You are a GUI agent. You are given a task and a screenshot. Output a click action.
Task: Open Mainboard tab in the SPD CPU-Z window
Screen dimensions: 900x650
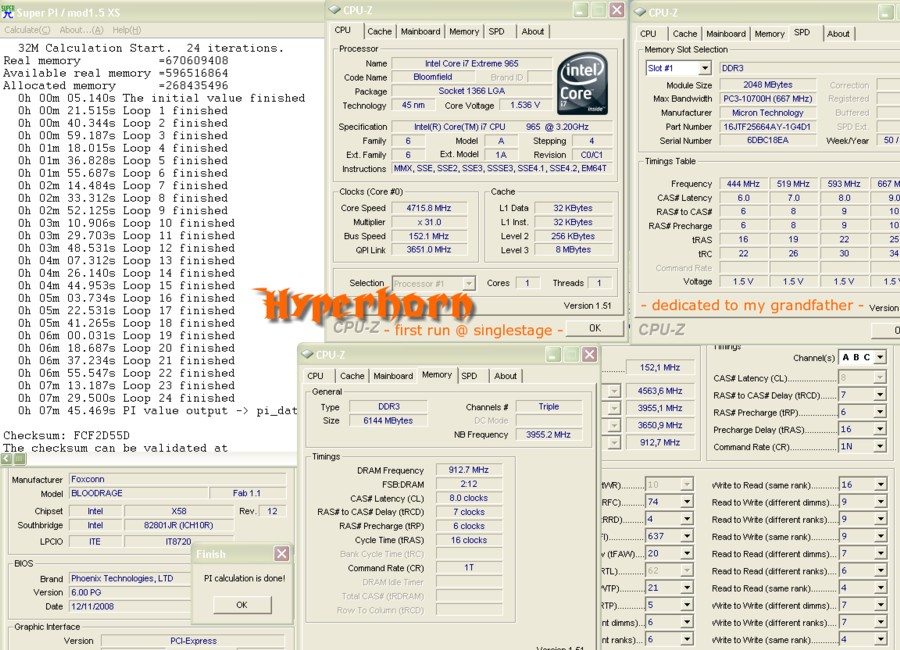(726, 34)
